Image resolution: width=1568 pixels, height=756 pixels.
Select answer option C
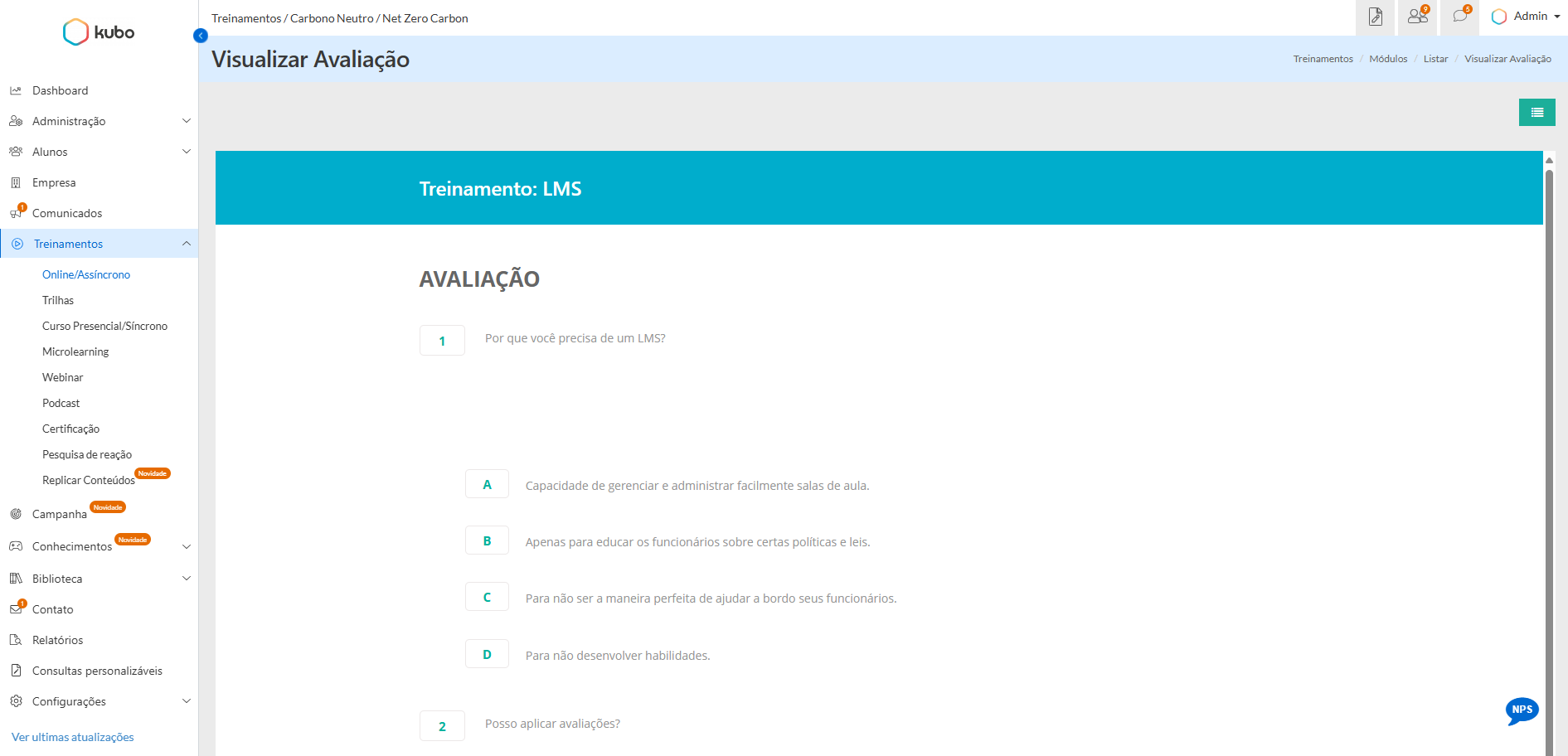pos(487,598)
